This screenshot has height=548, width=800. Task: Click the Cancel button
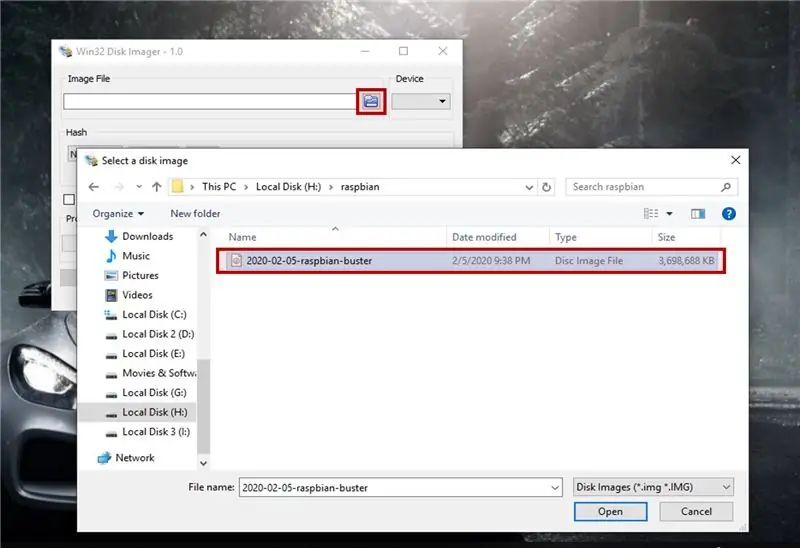(696, 511)
